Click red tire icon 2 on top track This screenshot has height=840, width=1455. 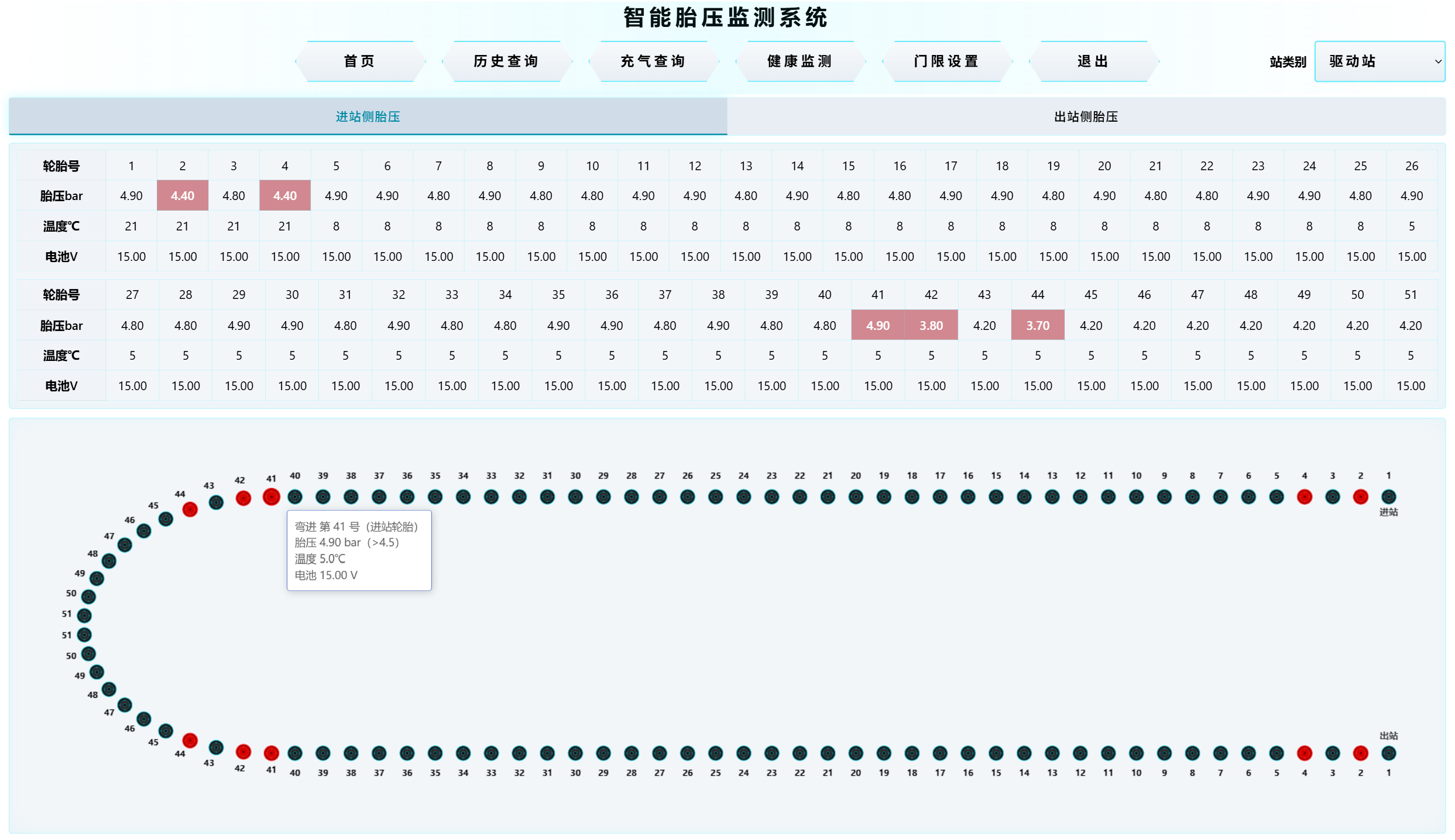click(x=1361, y=497)
